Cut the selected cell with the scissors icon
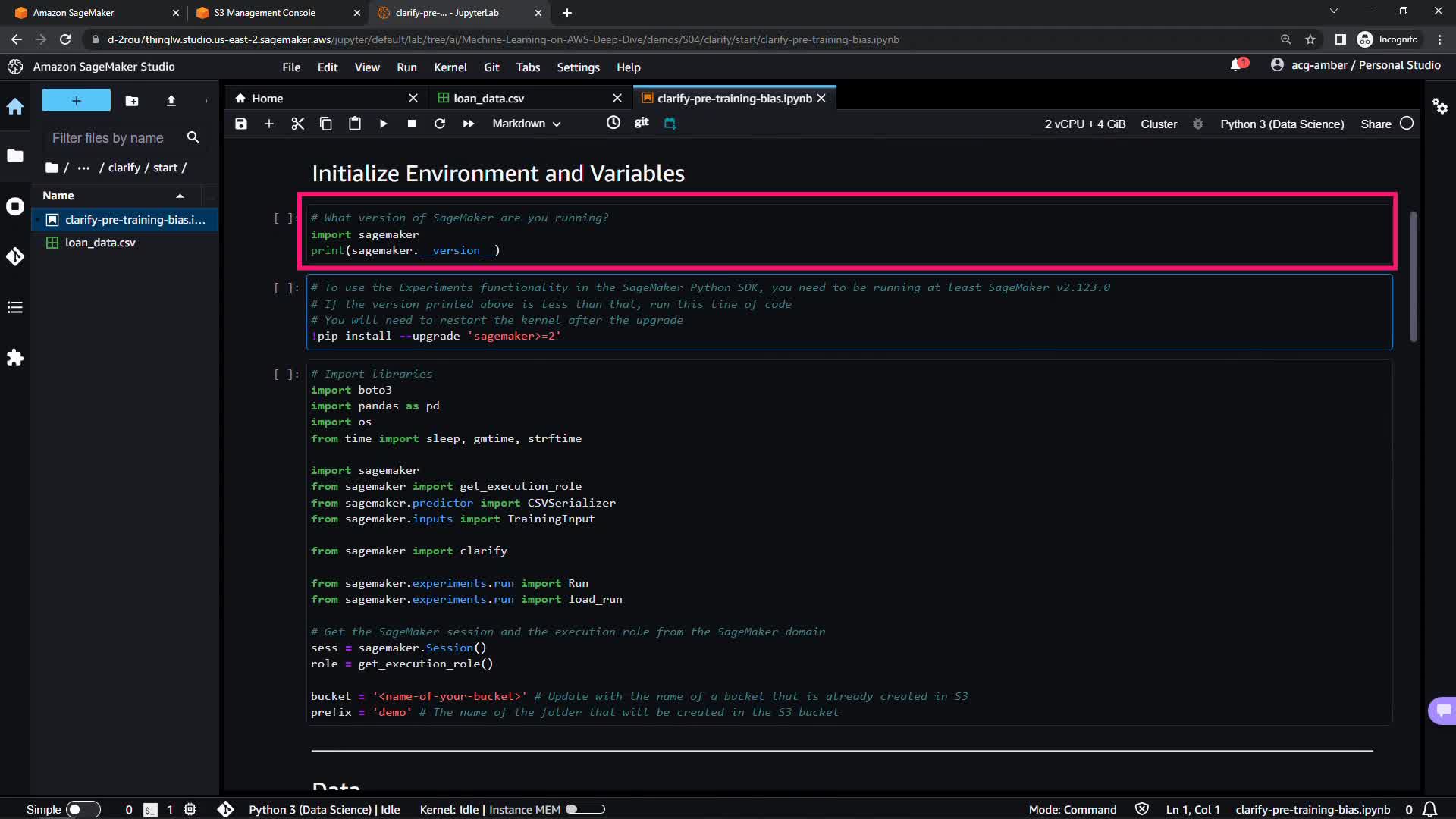The height and width of the screenshot is (819, 1456). pos(297,124)
